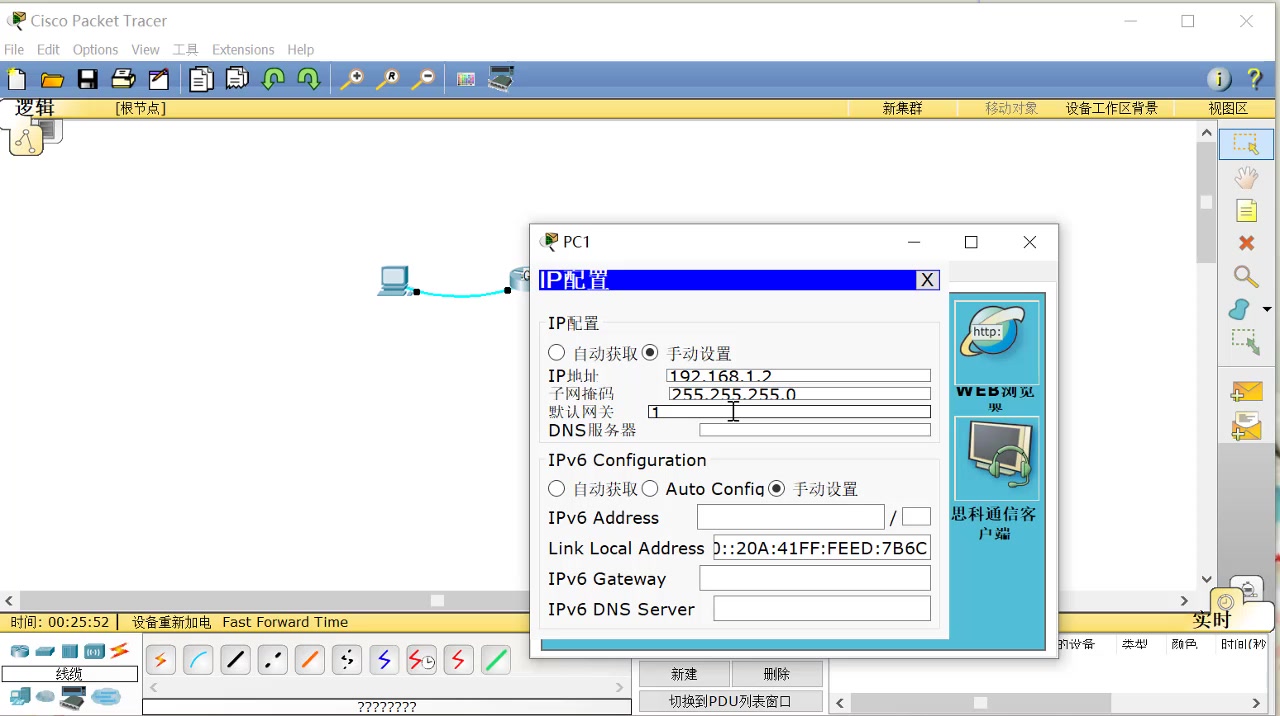Open the custom devices dialog icon
Screen dimensions: 1280x716
501,79
